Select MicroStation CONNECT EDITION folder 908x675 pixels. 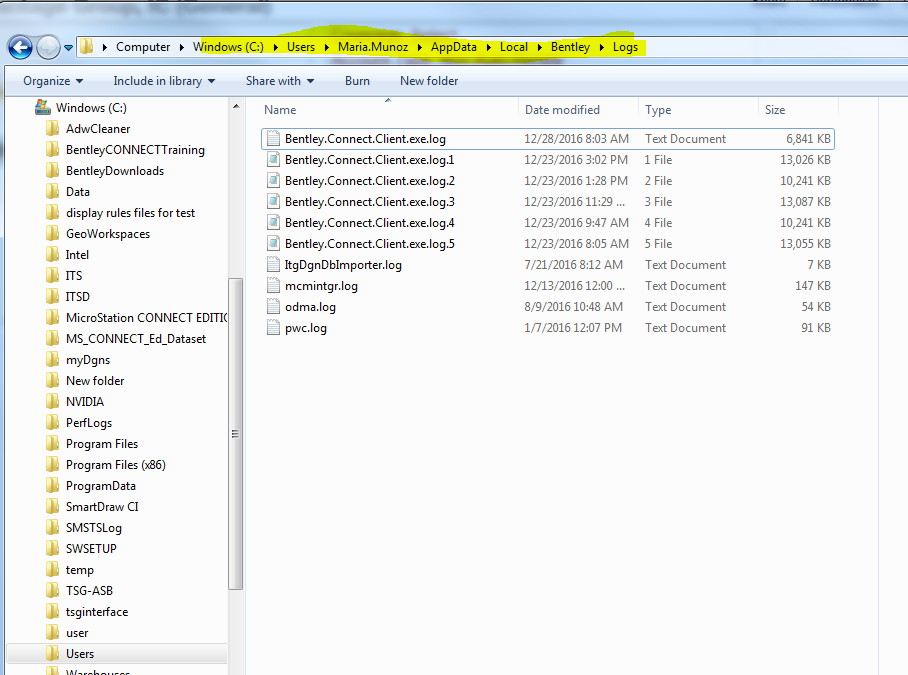pyautogui.click(x=146, y=317)
